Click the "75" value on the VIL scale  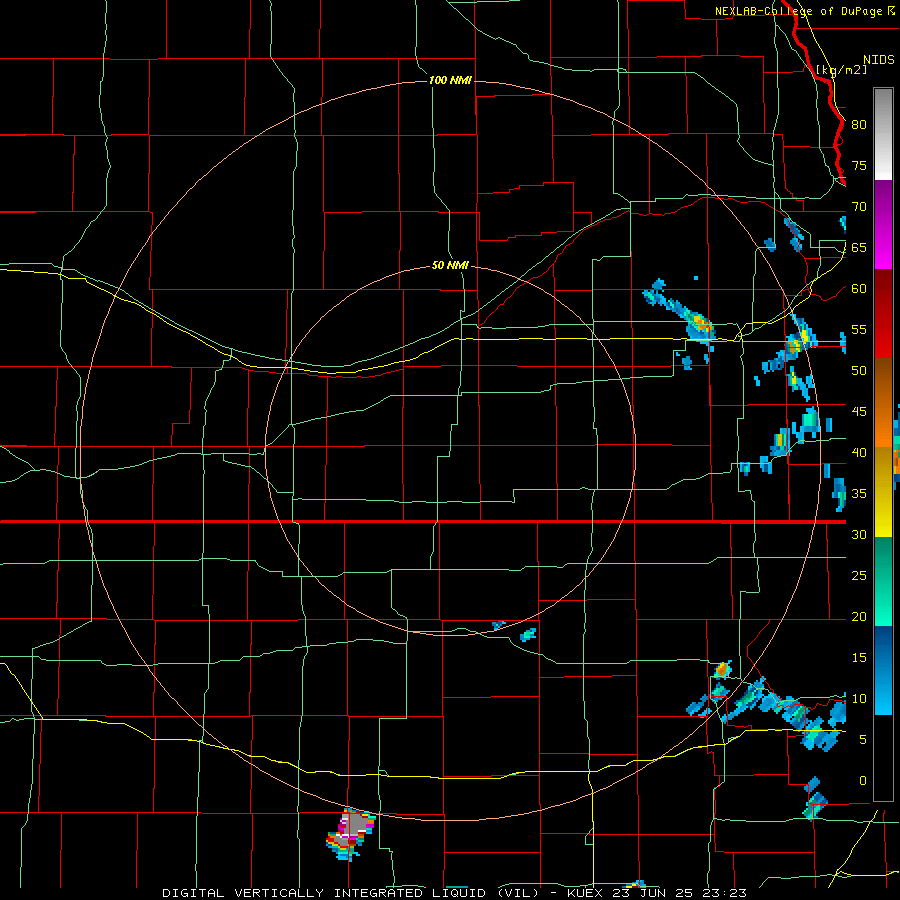pyautogui.click(x=859, y=166)
